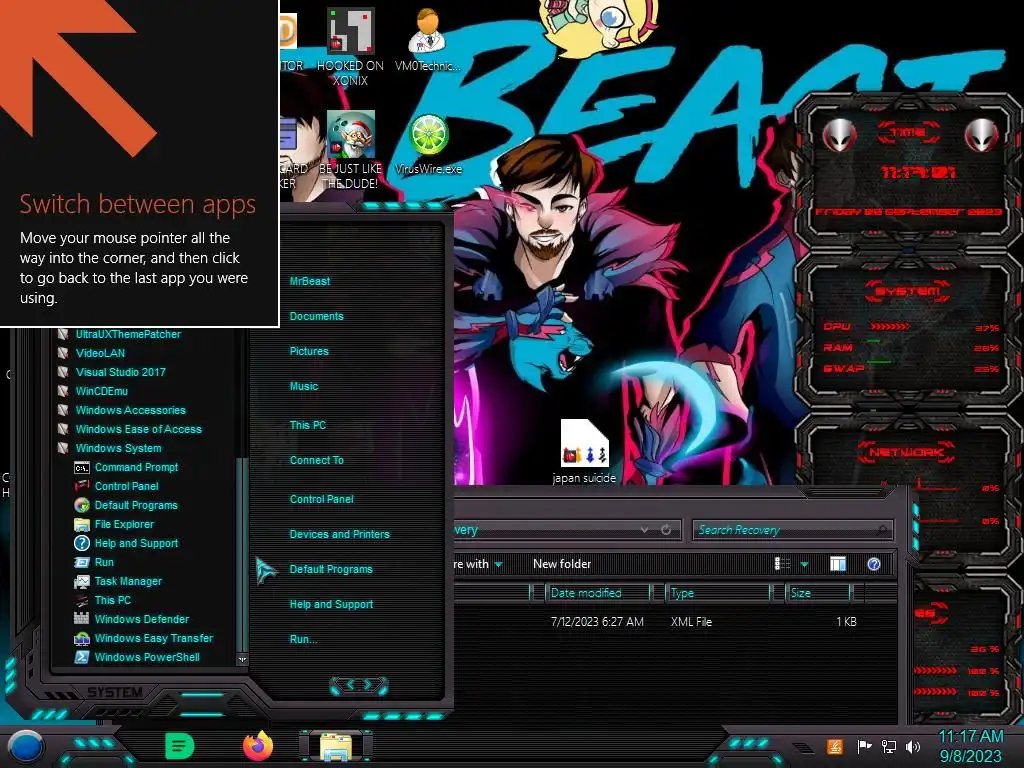
Task: Open Control Panel in programs list
Action: (127, 486)
